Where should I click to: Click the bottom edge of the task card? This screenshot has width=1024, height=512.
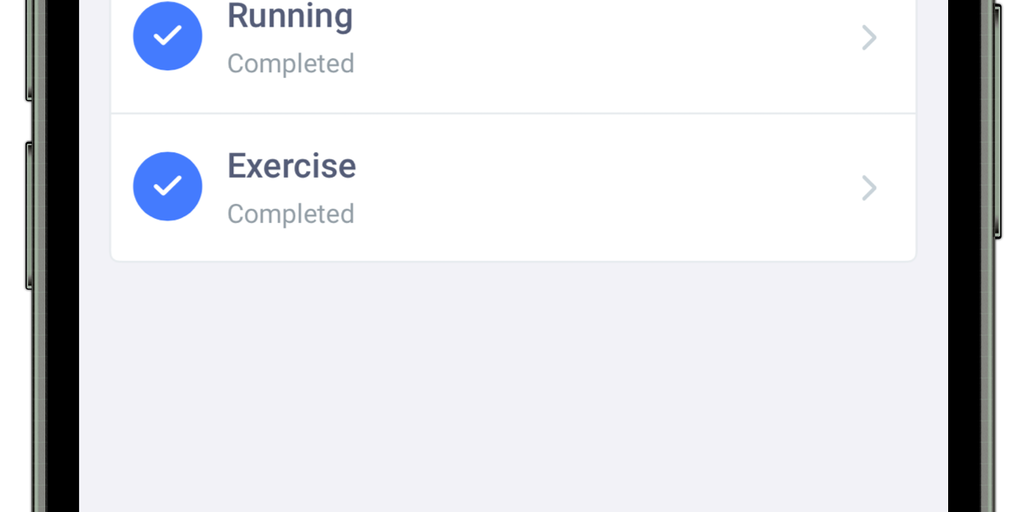(512, 260)
